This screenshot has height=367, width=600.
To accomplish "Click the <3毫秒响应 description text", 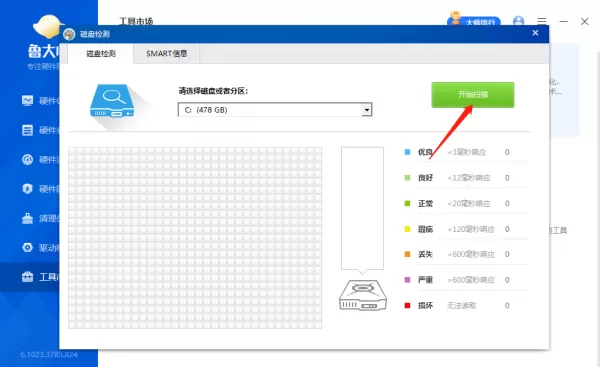I will pos(467,152).
